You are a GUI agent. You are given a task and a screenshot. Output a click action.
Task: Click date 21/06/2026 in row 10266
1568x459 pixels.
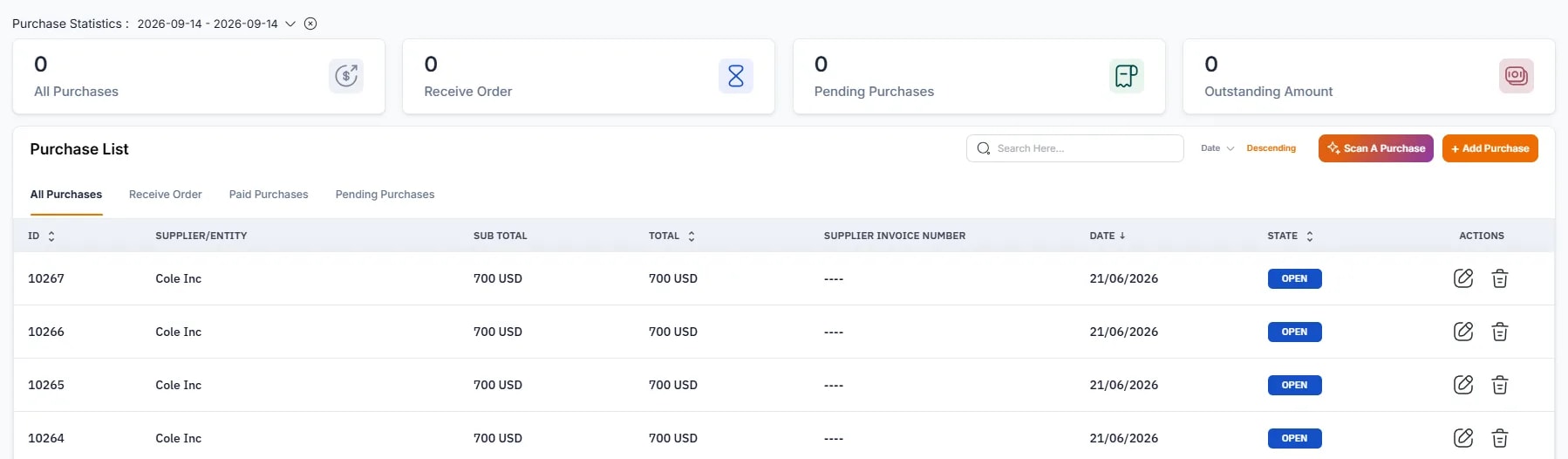tap(1123, 332)
